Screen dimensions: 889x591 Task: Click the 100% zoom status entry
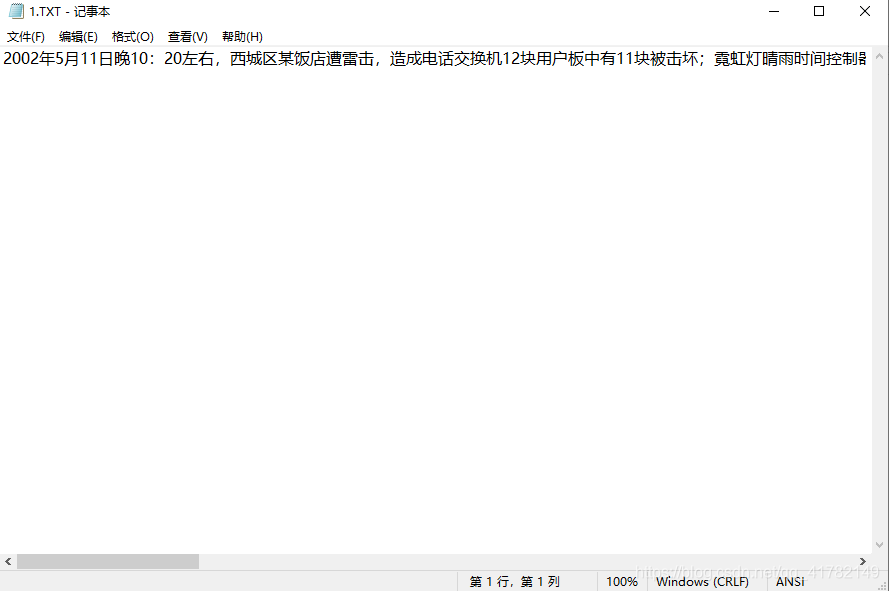tap(622, 582)
